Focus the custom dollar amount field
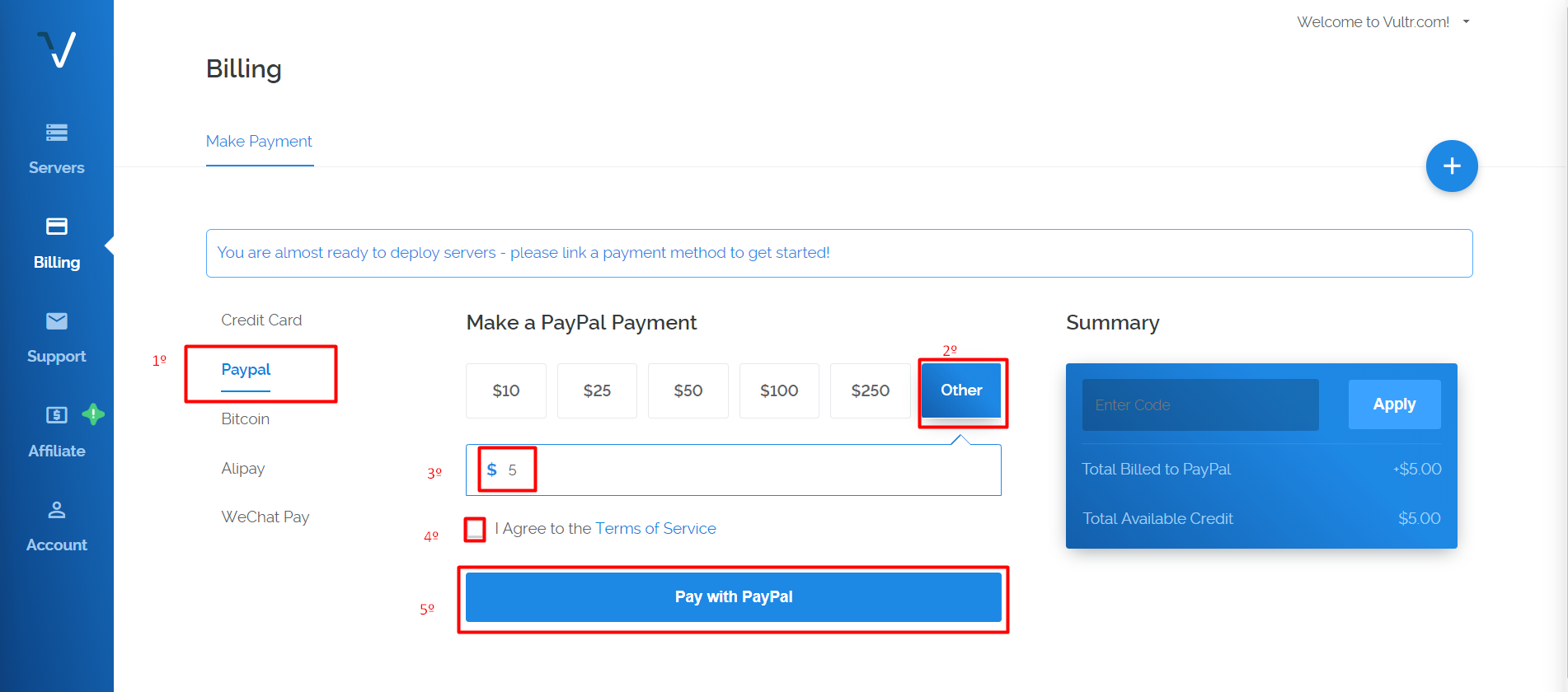This screenshot has height=692, width=1568. pos(734,470)
